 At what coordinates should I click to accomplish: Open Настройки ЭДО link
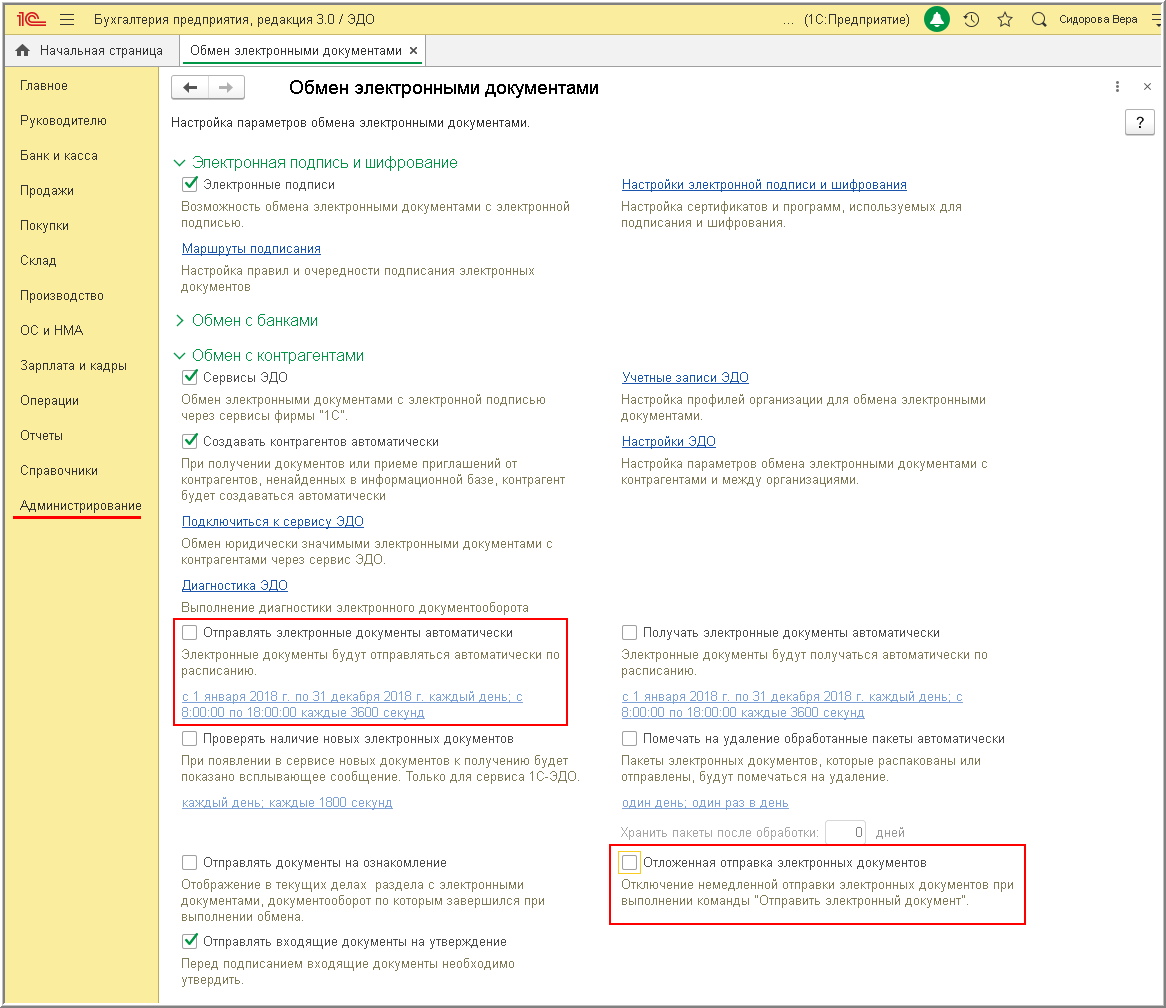coord(669,442)
